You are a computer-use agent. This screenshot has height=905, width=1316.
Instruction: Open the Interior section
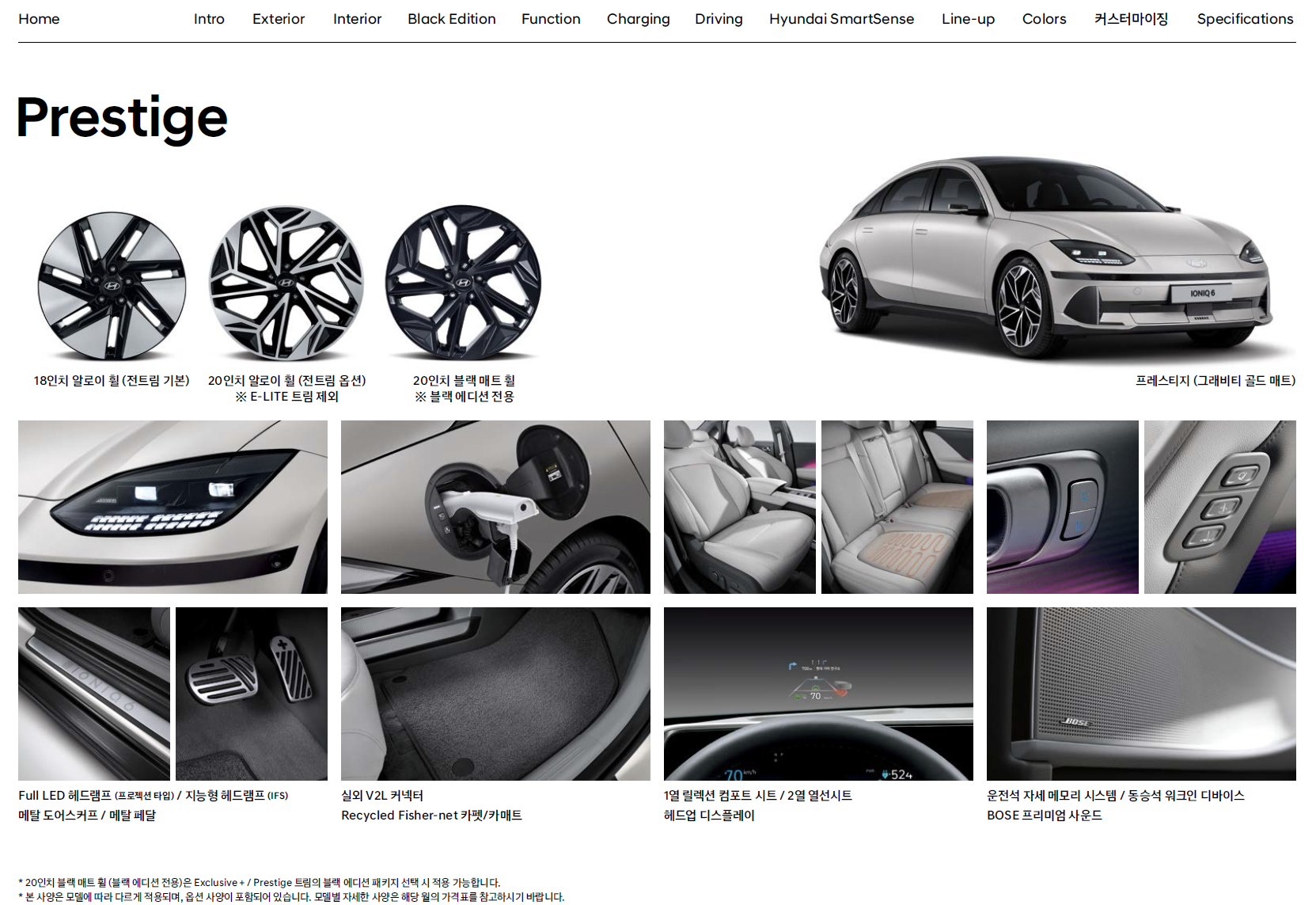pos(357,19)
